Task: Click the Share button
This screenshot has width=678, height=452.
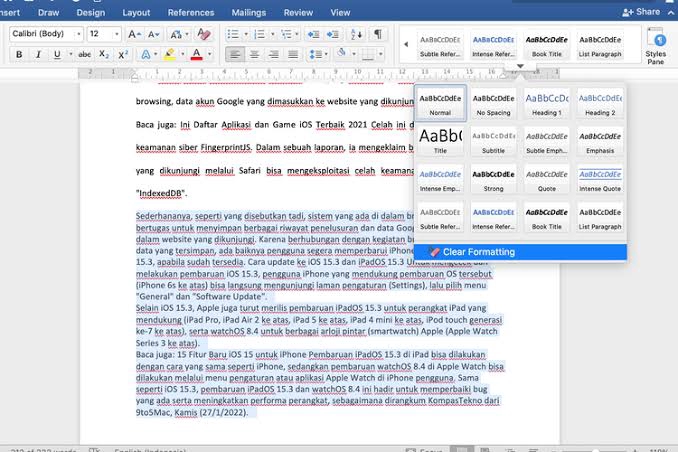Action: click(641, 12)
